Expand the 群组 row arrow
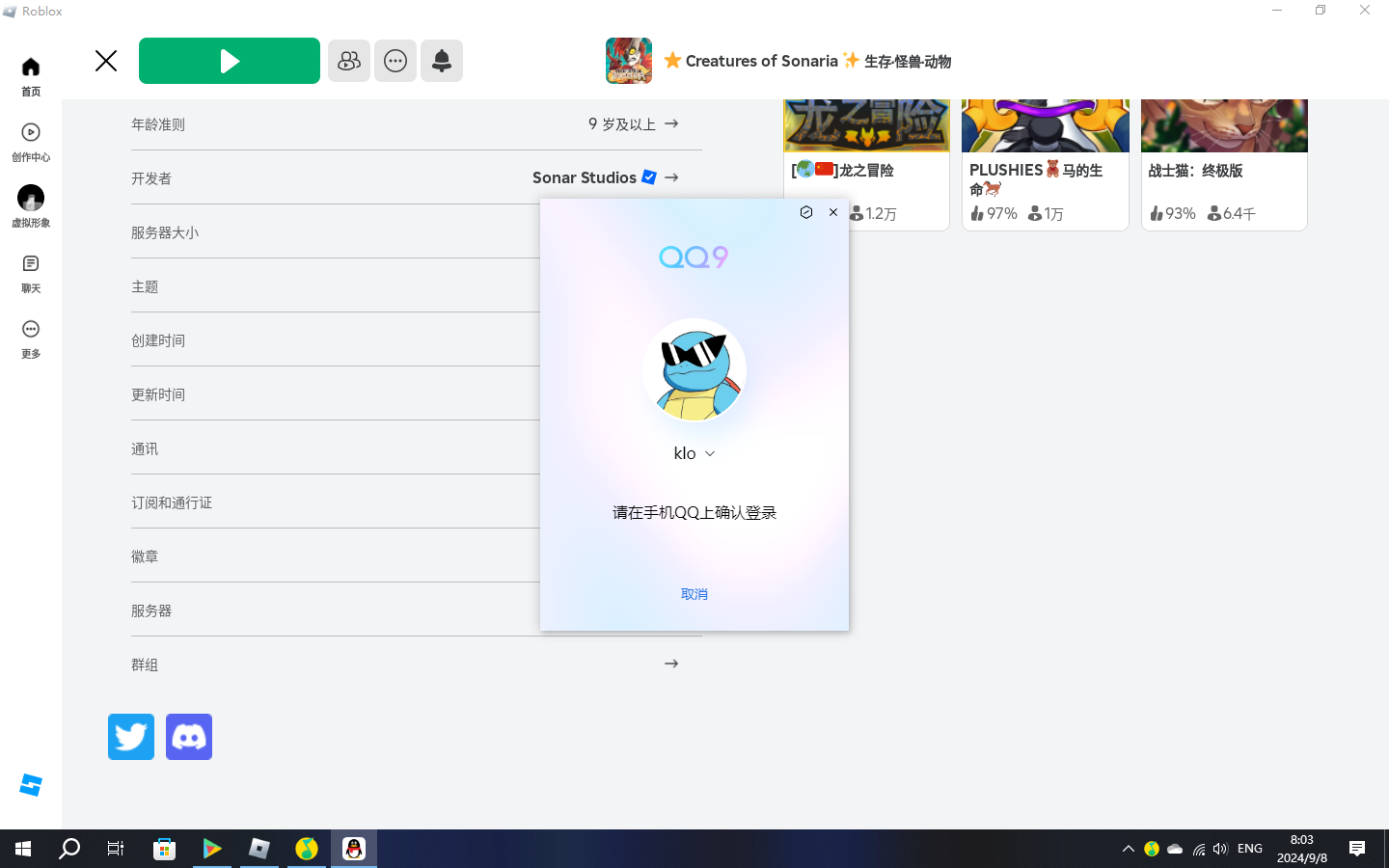Image resolution: width=1389 pixels, height=868 pixels. pos(671,664)
